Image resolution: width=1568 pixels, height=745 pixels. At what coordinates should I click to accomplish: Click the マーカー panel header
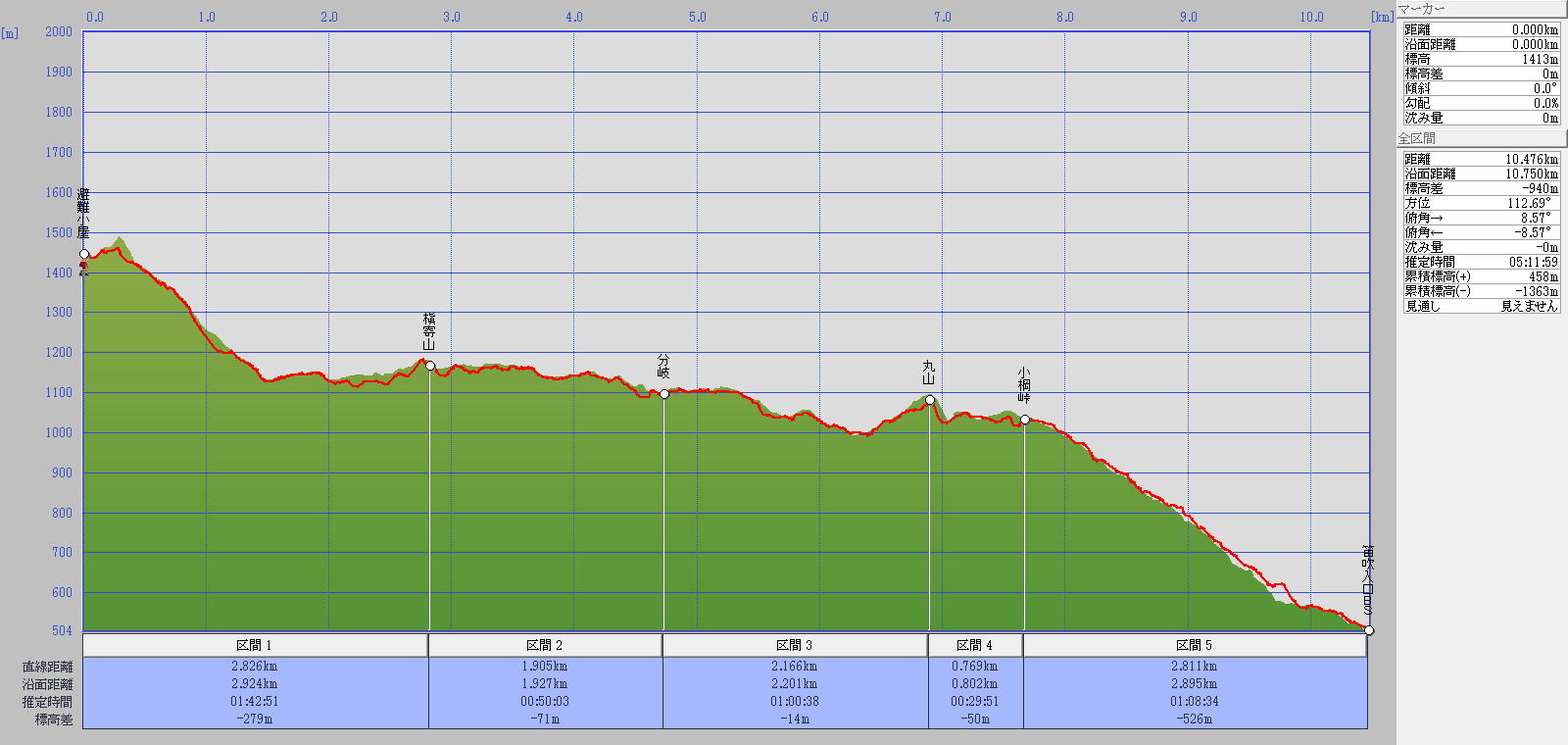(x=1480, y=9)
